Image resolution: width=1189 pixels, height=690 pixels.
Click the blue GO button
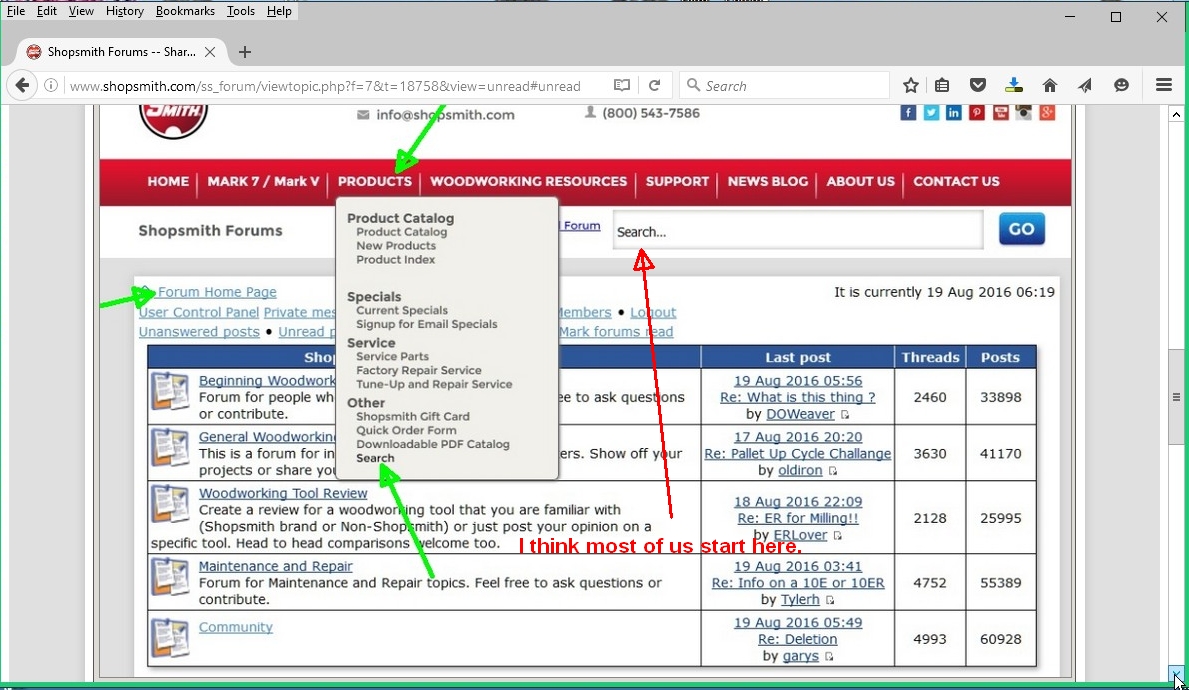[1021, 229]
